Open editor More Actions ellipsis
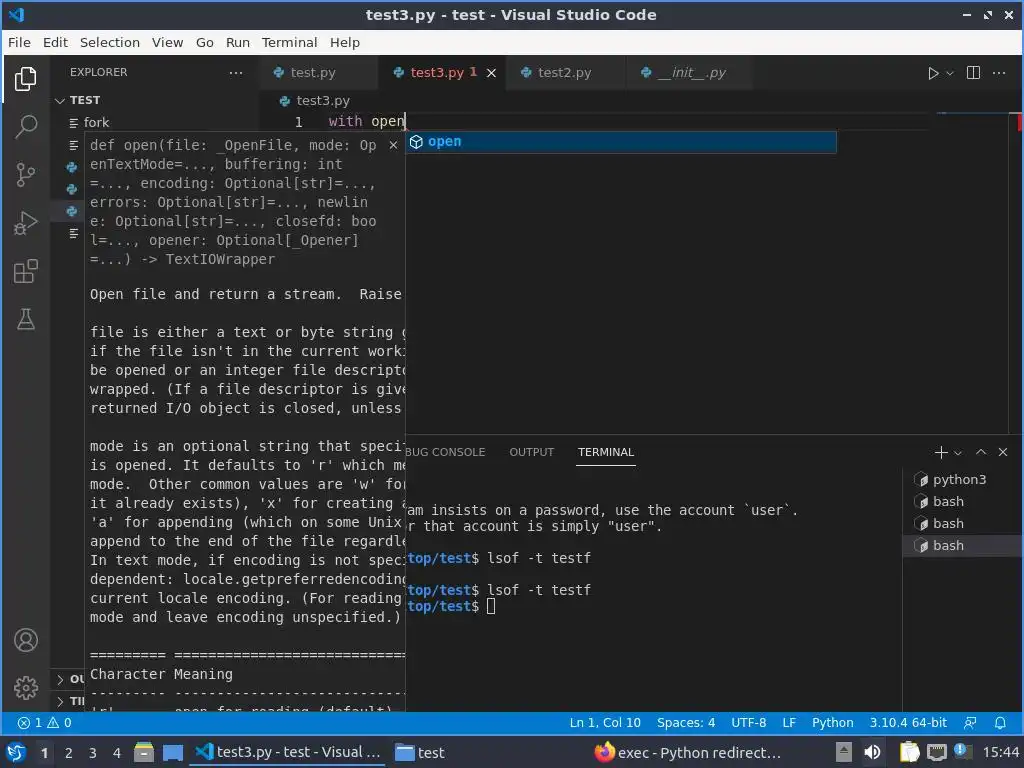This screenshot has width=1024, height=768. click(x=999, y=73)
